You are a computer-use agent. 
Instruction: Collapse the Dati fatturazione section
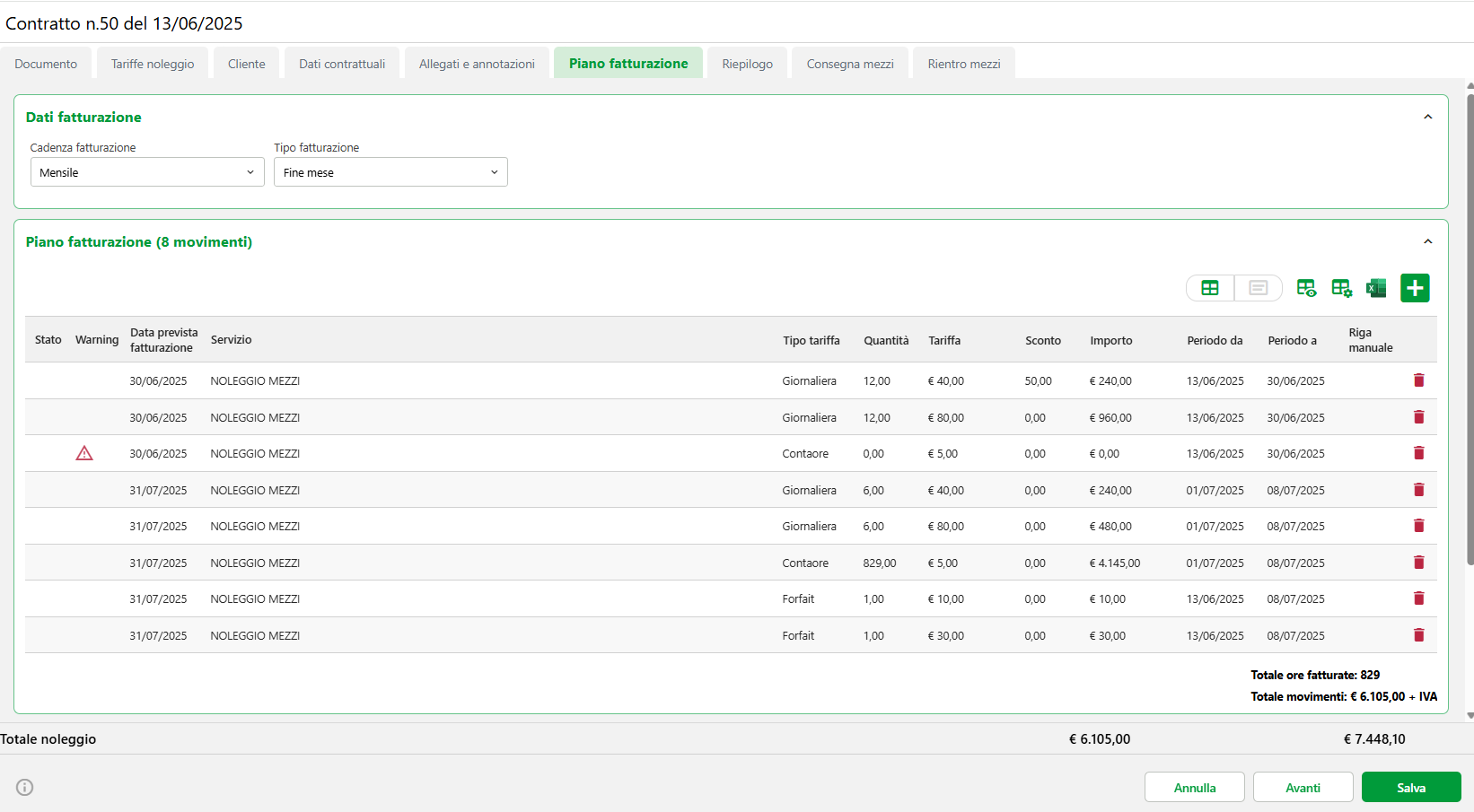point(1427,118)
